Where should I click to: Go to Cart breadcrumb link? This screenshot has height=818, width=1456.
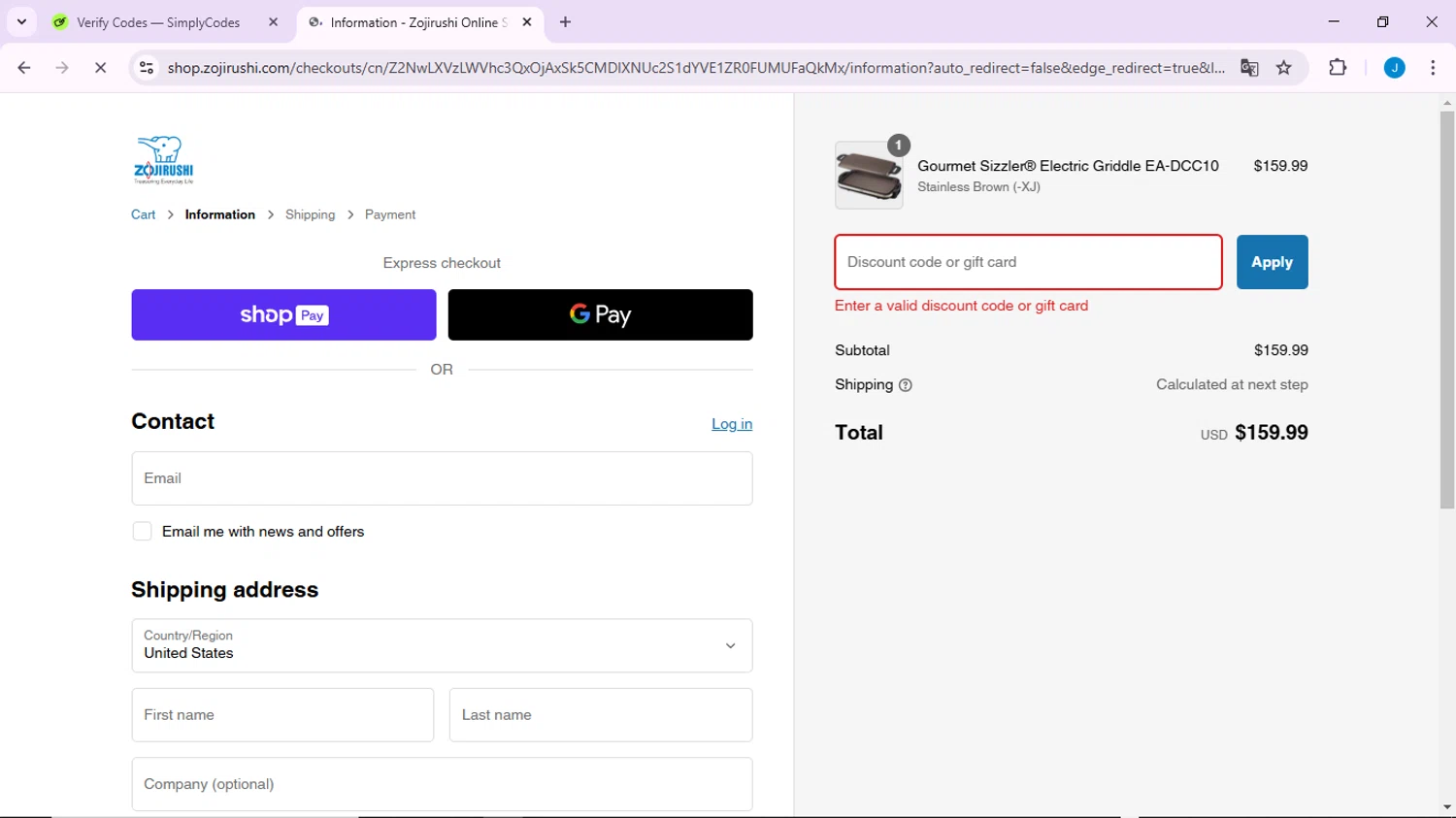click(143, 214)
